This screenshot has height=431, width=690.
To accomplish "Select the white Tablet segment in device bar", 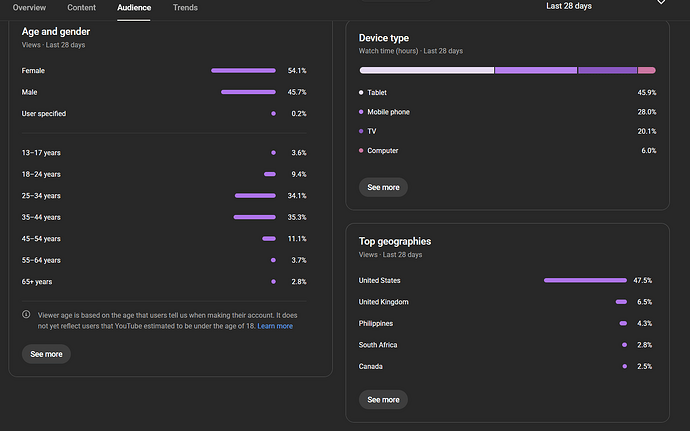I will click(426, 70).
